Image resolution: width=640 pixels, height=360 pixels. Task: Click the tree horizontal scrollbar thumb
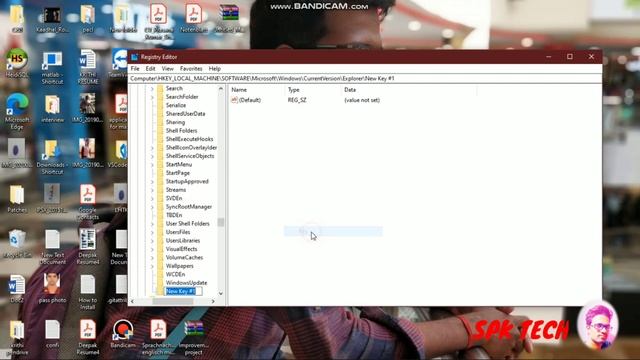[x=173, y=301]
